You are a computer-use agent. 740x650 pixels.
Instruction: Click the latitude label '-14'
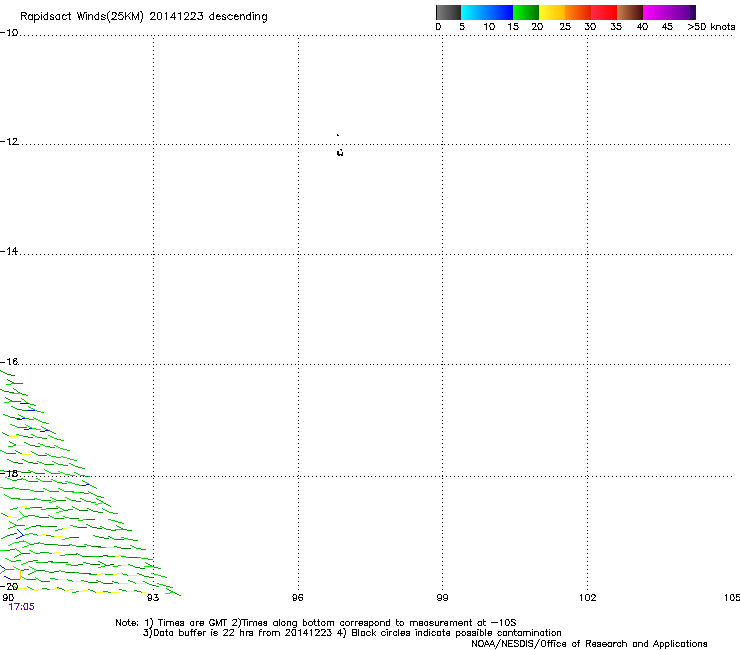pos(9,251)
